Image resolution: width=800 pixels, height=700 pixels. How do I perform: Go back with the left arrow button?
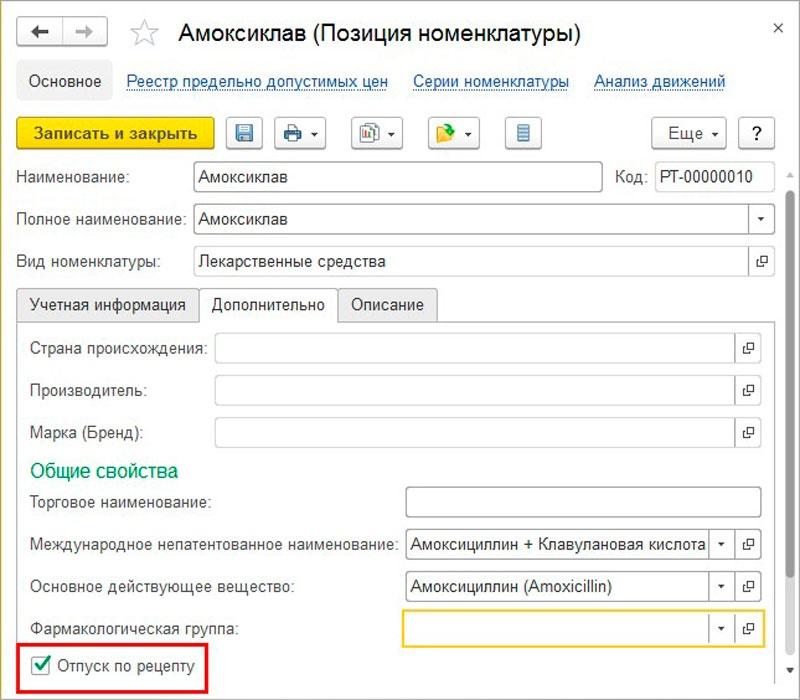(40, 32)
